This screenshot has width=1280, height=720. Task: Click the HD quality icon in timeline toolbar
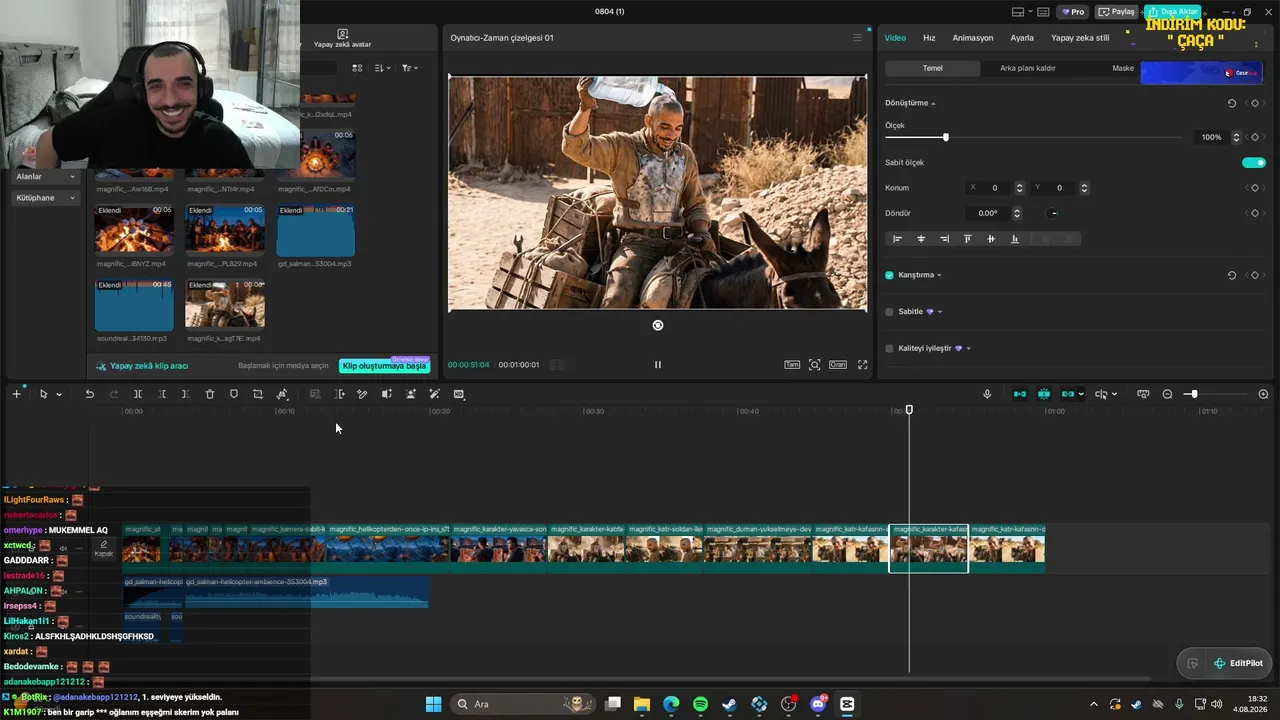coord(459,394)
